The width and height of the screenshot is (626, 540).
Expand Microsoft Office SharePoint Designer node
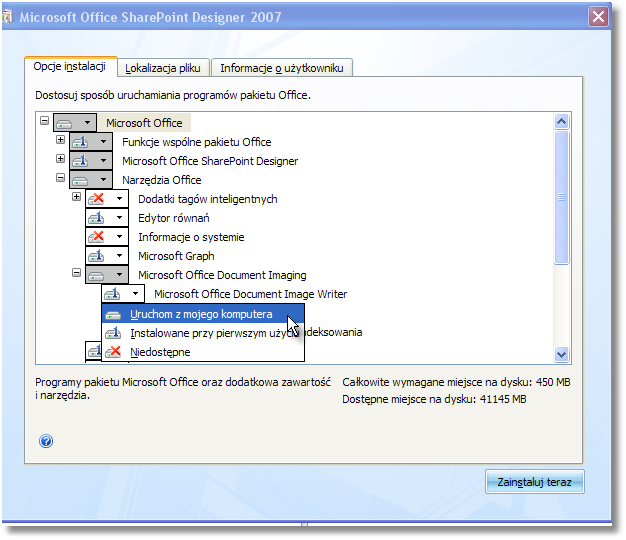pos(60,158)
